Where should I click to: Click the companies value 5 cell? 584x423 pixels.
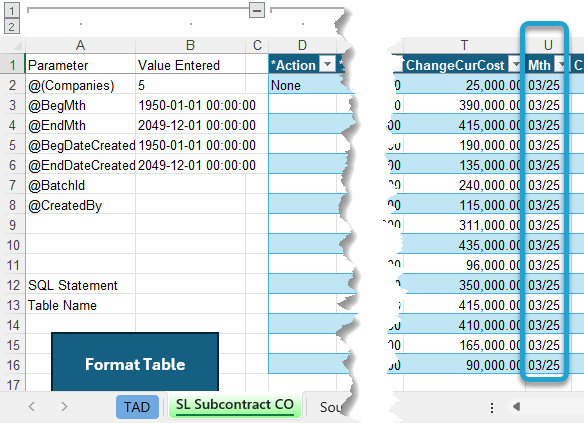tap(190, 85)
